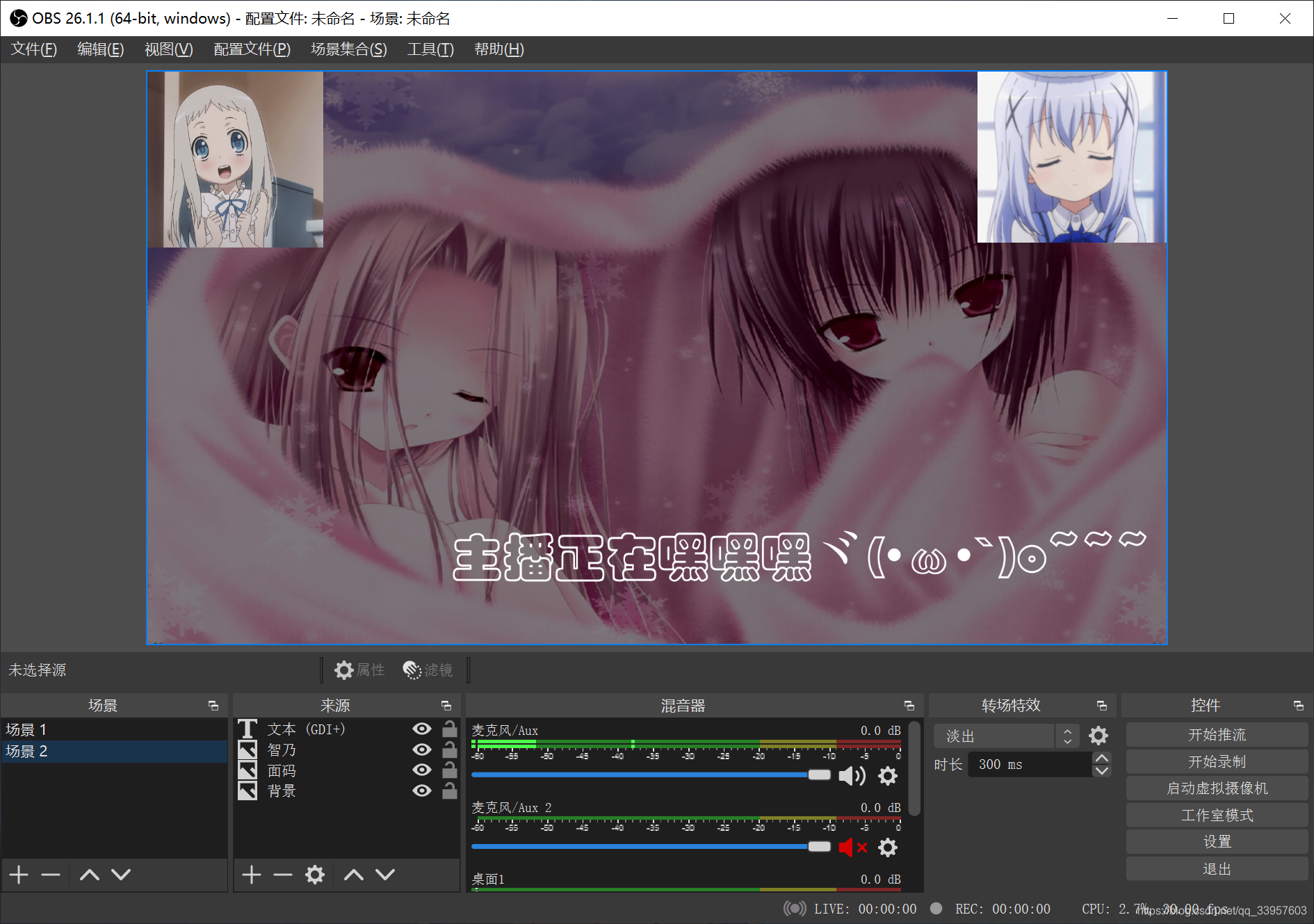Click 退出 to exit OBS
The height and width of the screenshot is (924, 1314).
(1217, 869)
